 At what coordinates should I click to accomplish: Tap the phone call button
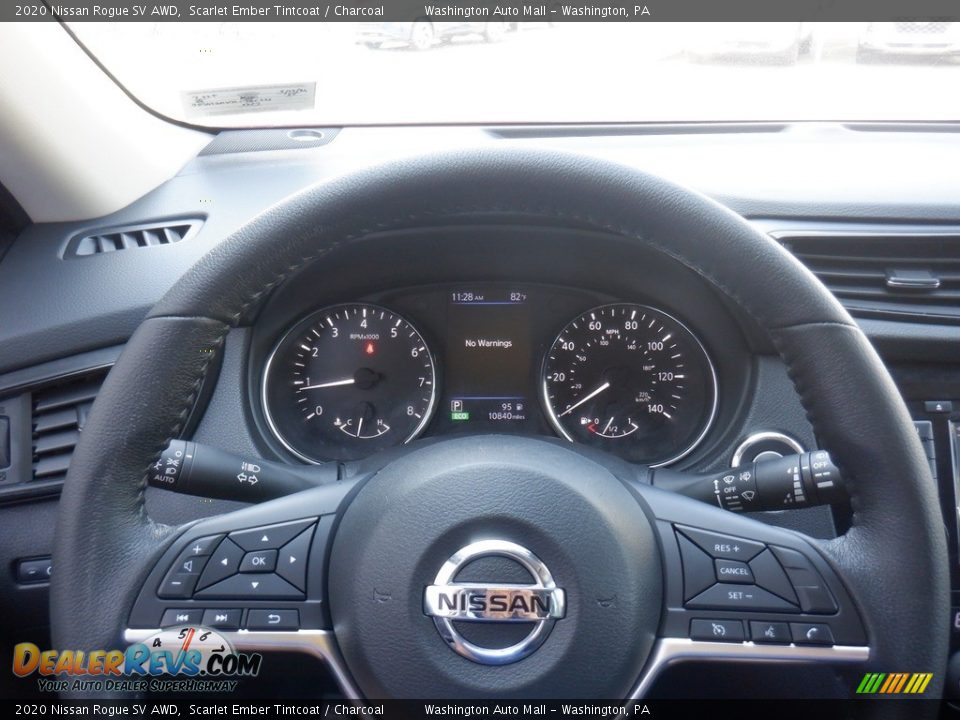(812, 634)
